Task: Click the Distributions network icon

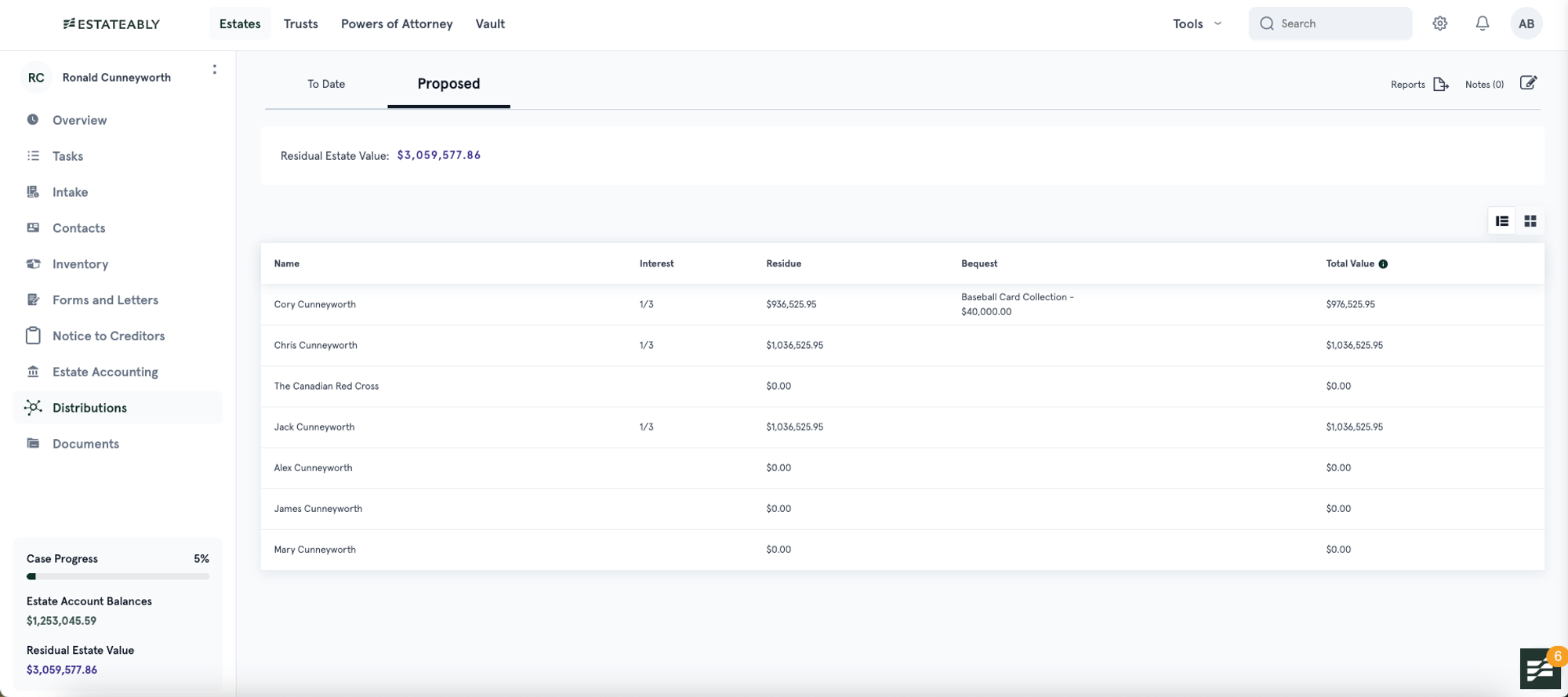Action: tap(33, 408)
